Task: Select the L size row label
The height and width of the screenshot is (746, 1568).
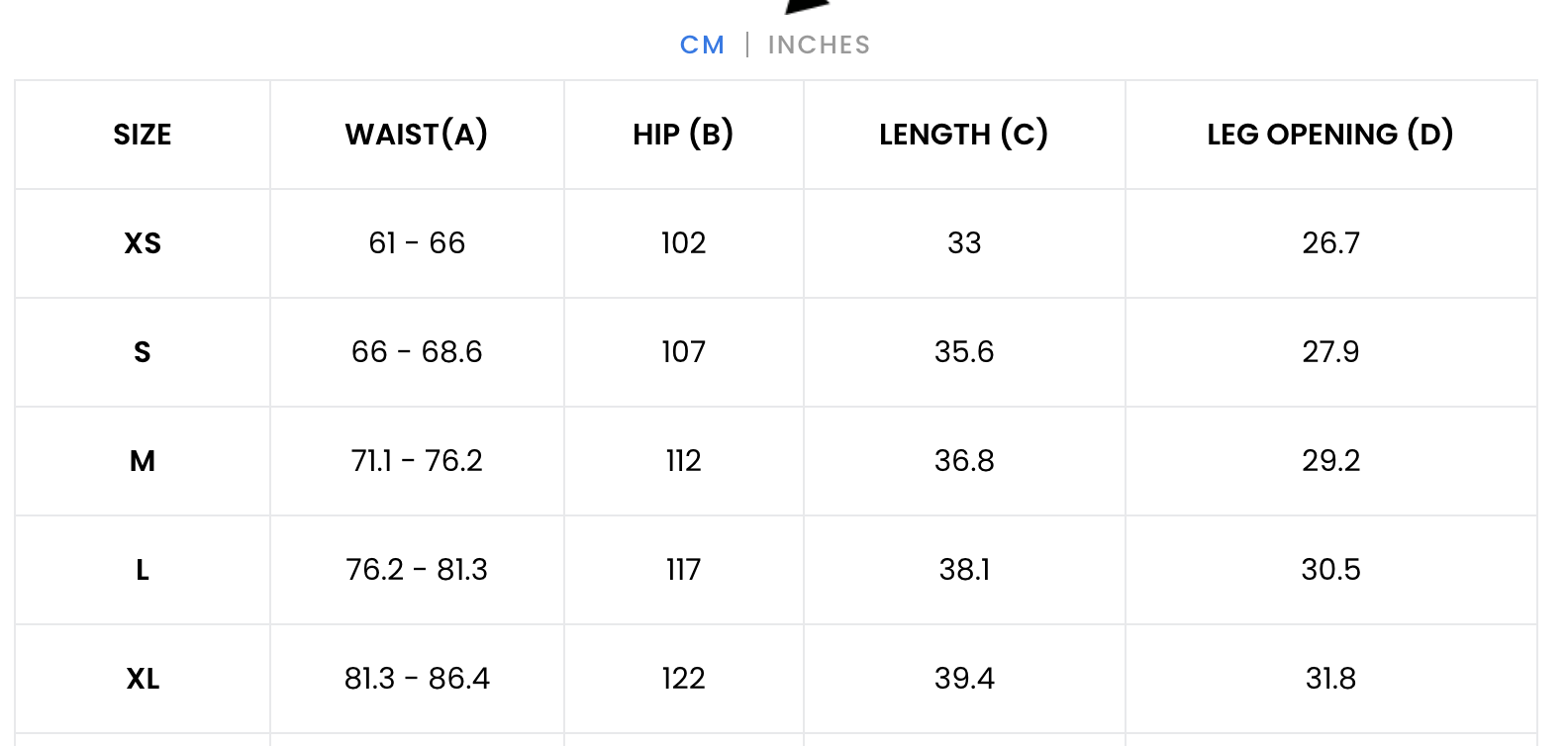Action: 143,570
